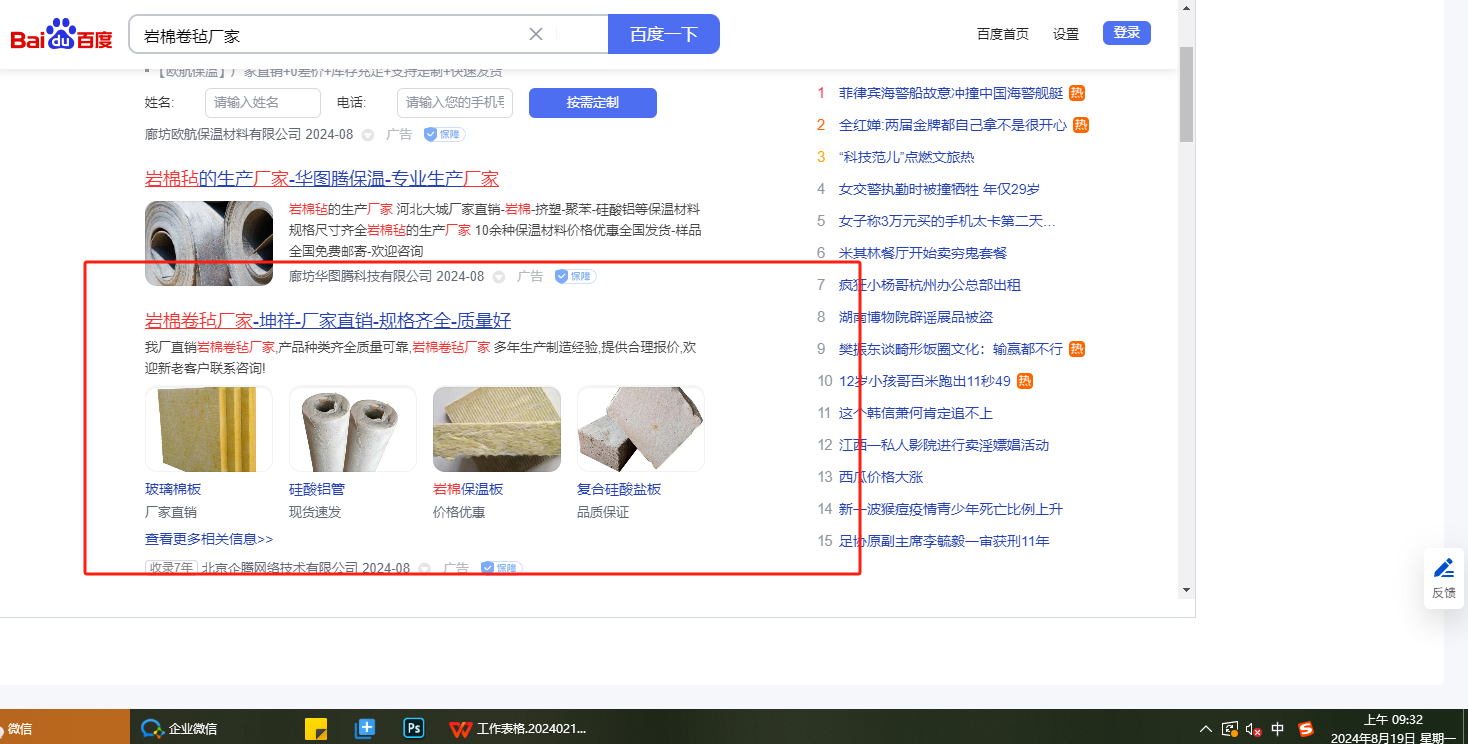The image size is (1468, 744).
Task: Open hot search 樊振东谈畸形饭圈文化
Action: coord(951,349)
